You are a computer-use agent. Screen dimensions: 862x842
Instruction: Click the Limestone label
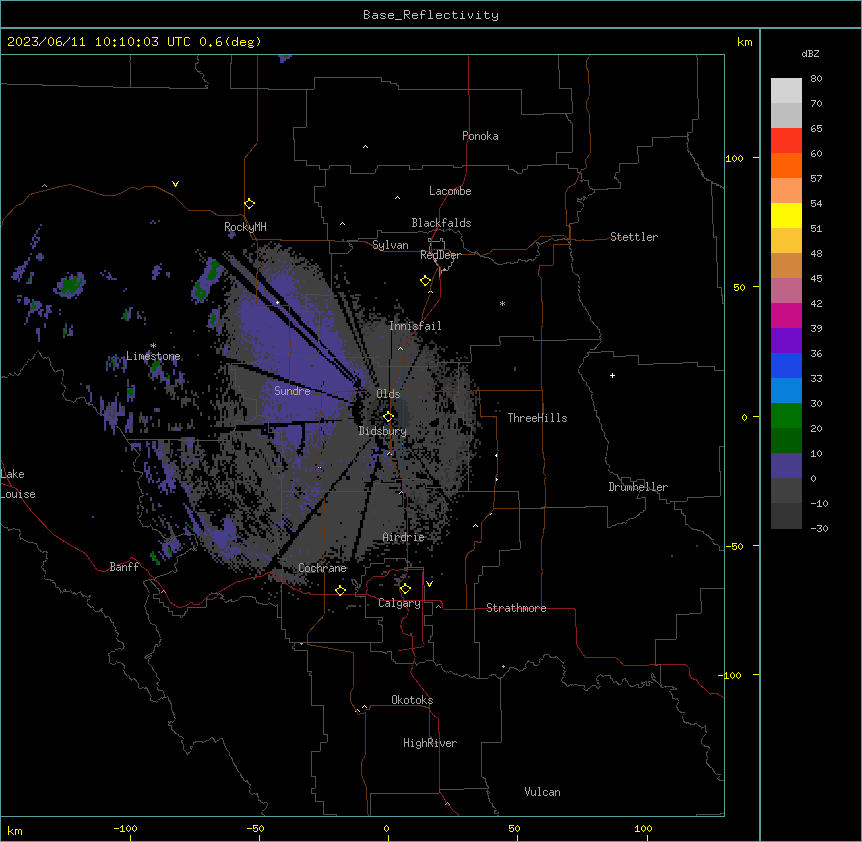pos(153,356)
